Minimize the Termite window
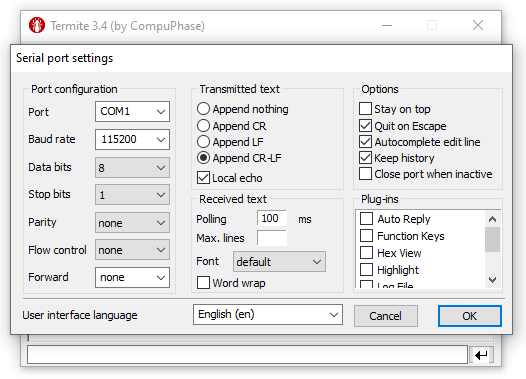Viewport: 526px width, 379px height. [x=387, y=25]
